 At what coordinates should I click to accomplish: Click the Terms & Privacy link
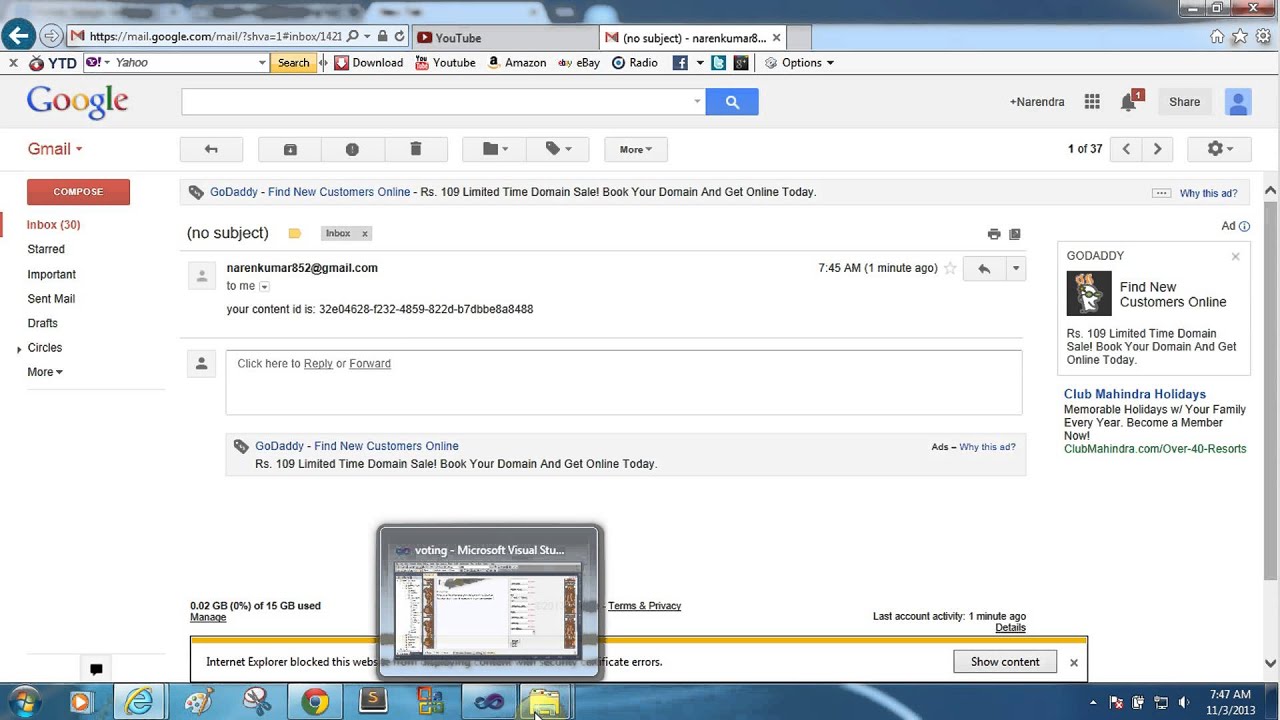(644, 606)
